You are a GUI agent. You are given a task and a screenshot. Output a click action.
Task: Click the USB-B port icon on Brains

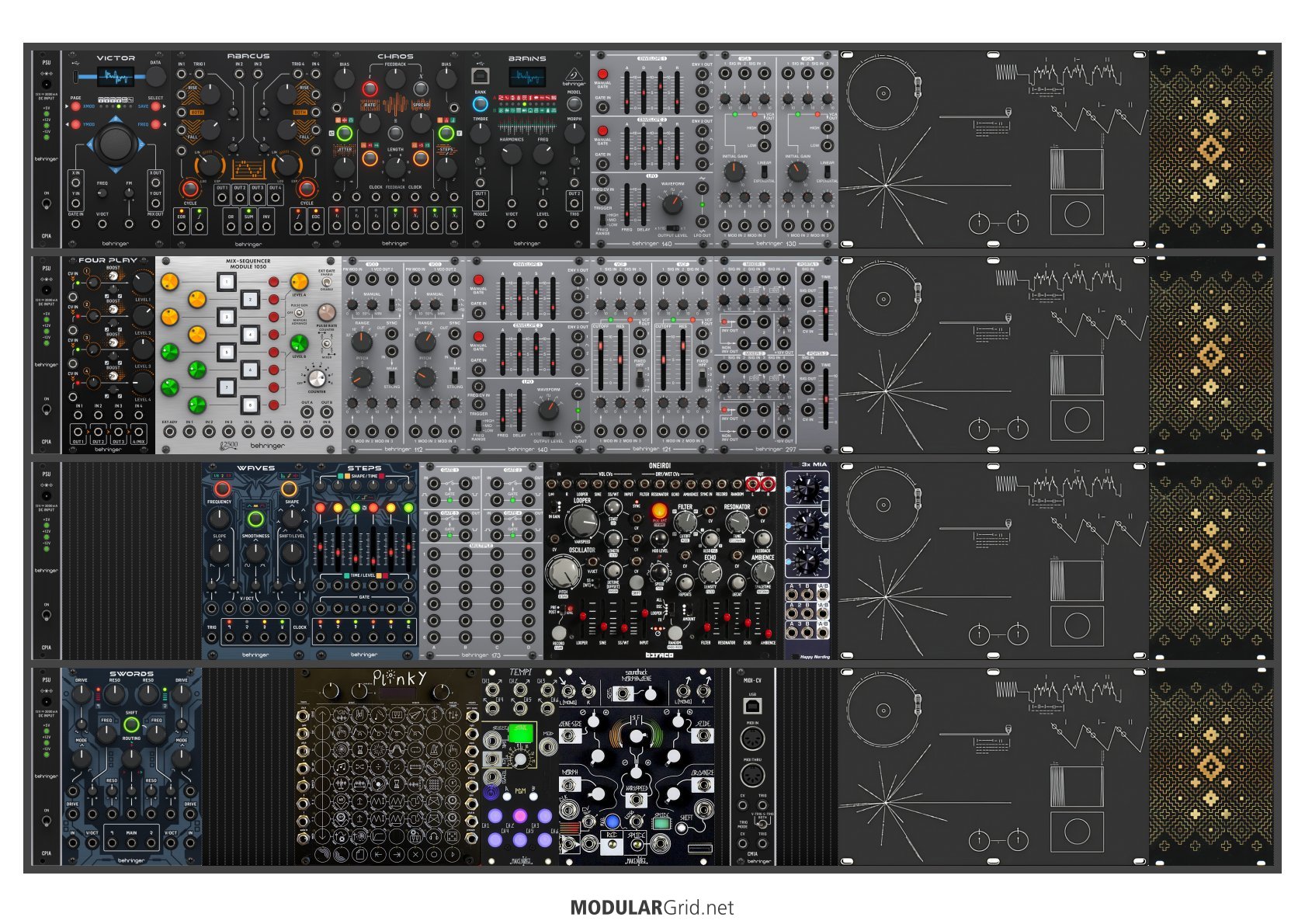coord(481,75)
